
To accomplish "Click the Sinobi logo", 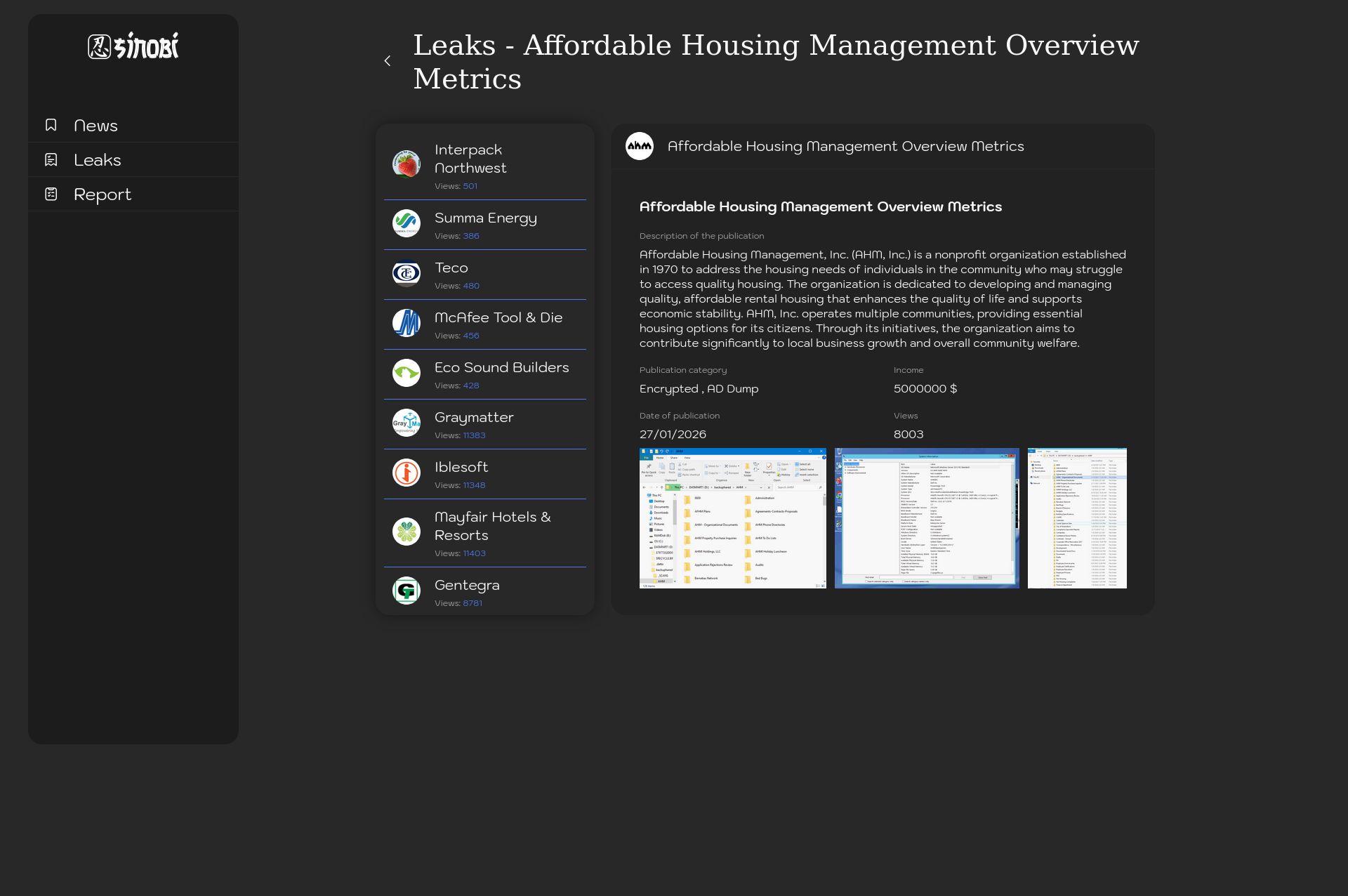I will click(x=133, y=46).
